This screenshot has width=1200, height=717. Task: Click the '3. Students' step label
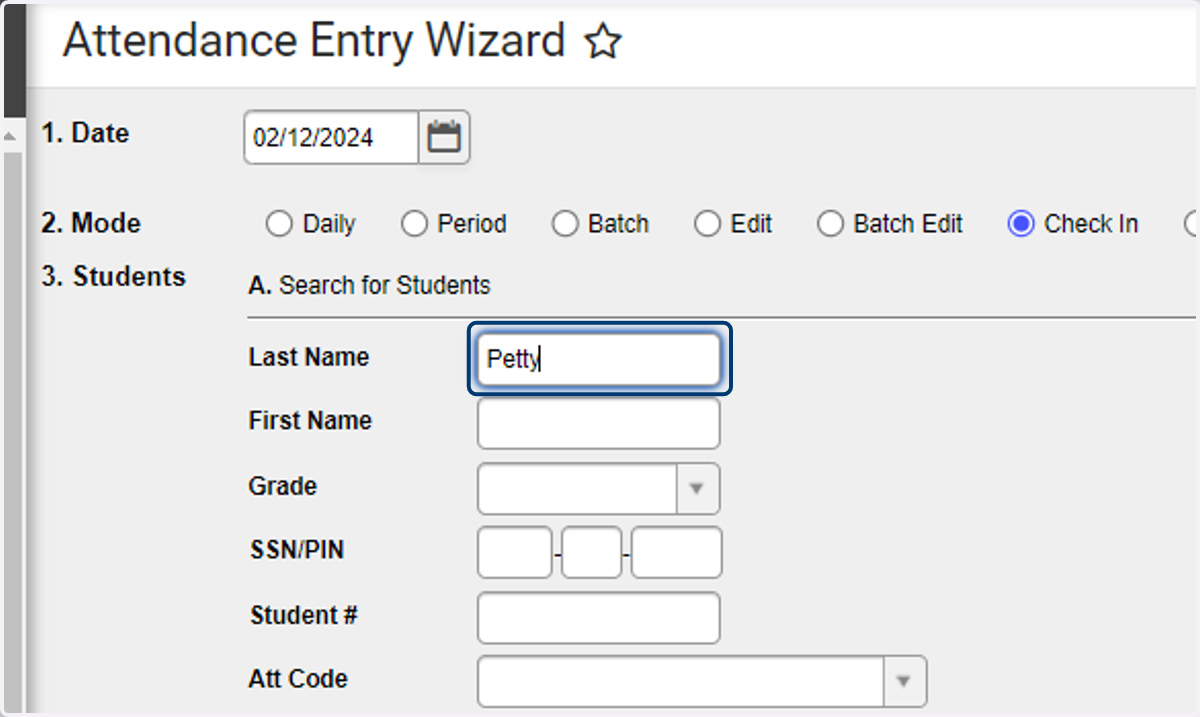click(x=113, y=277)
